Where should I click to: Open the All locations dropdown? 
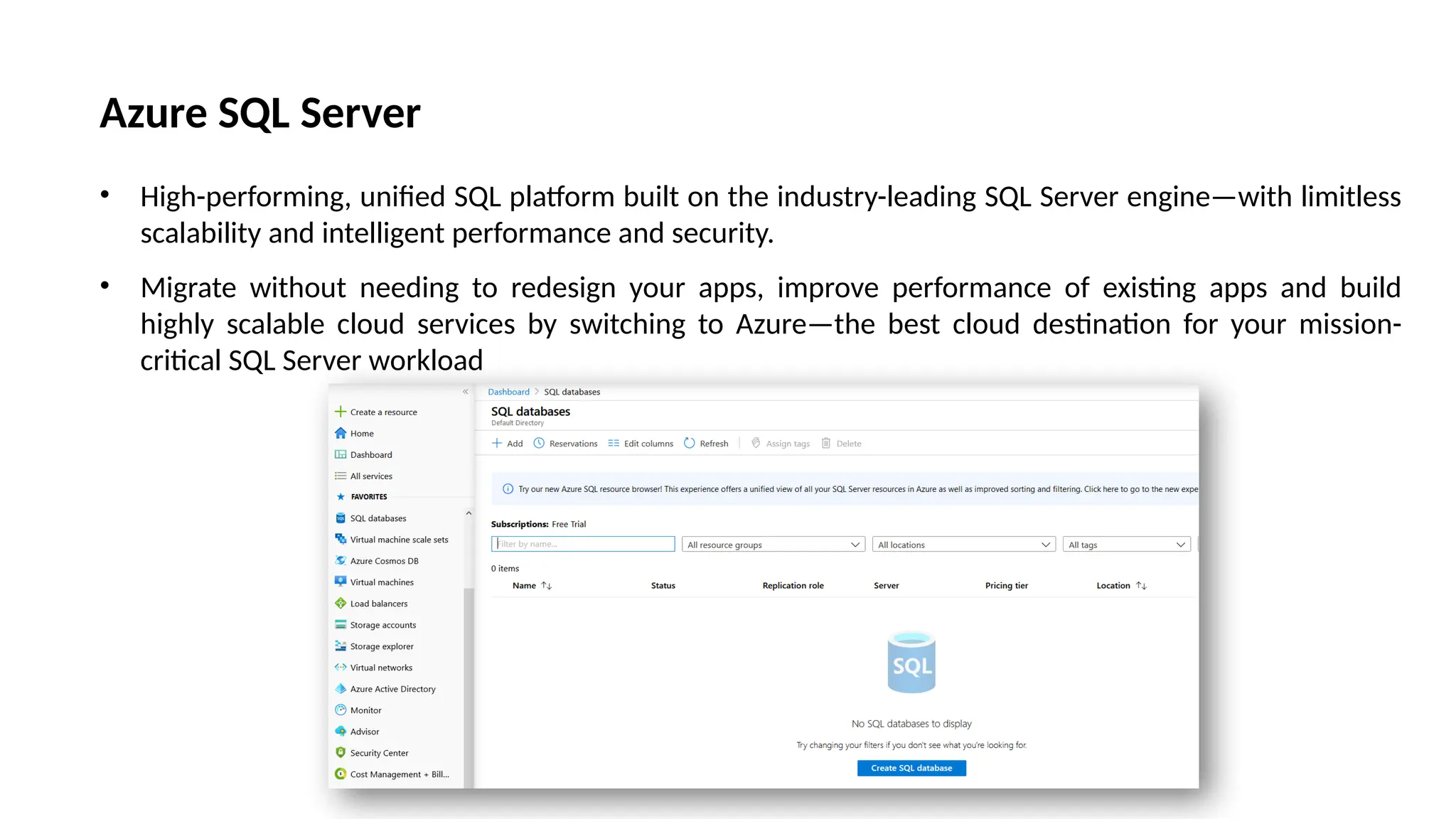(x=964, y=545)
